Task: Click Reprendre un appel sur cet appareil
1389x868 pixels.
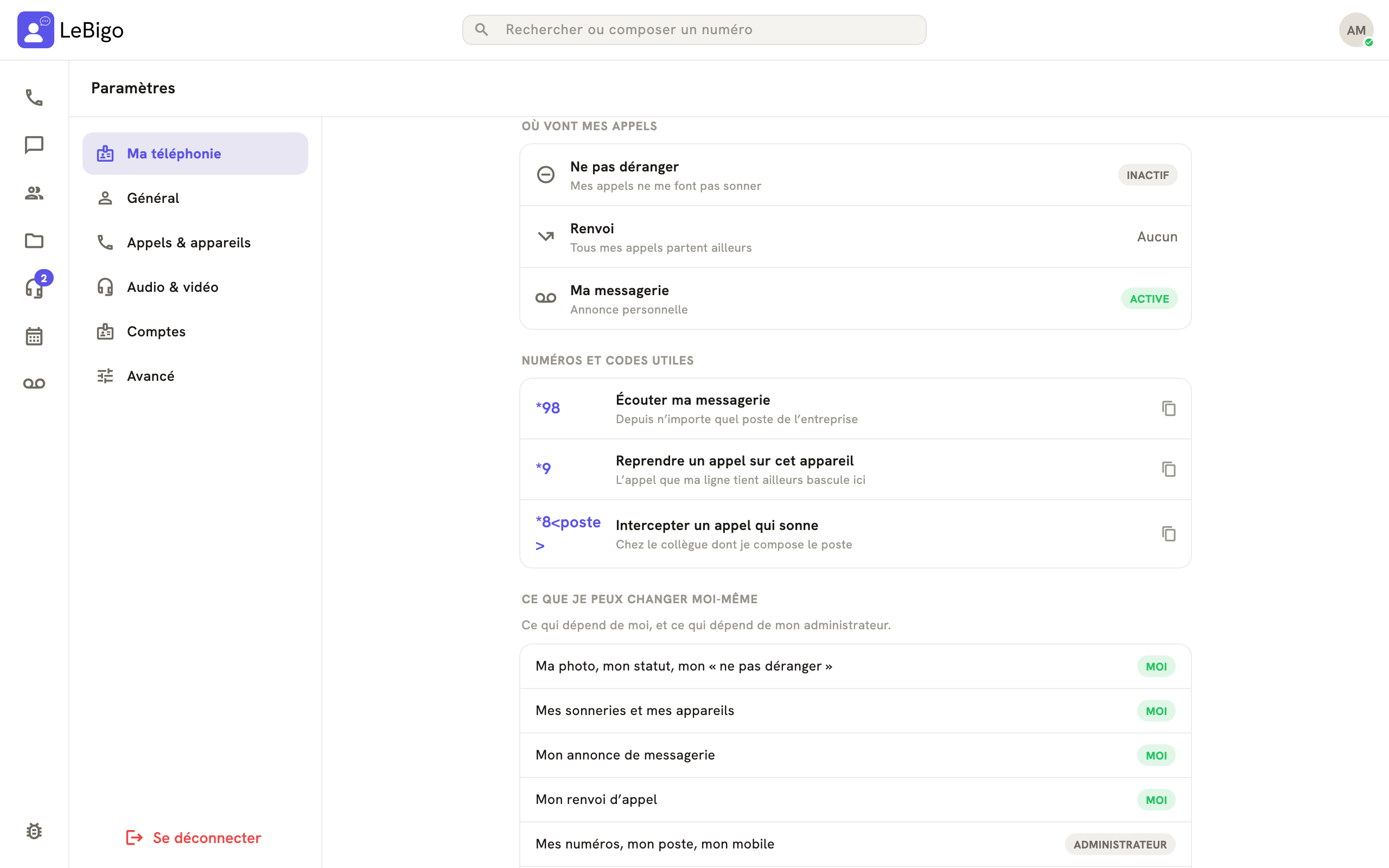Action: 855,470
